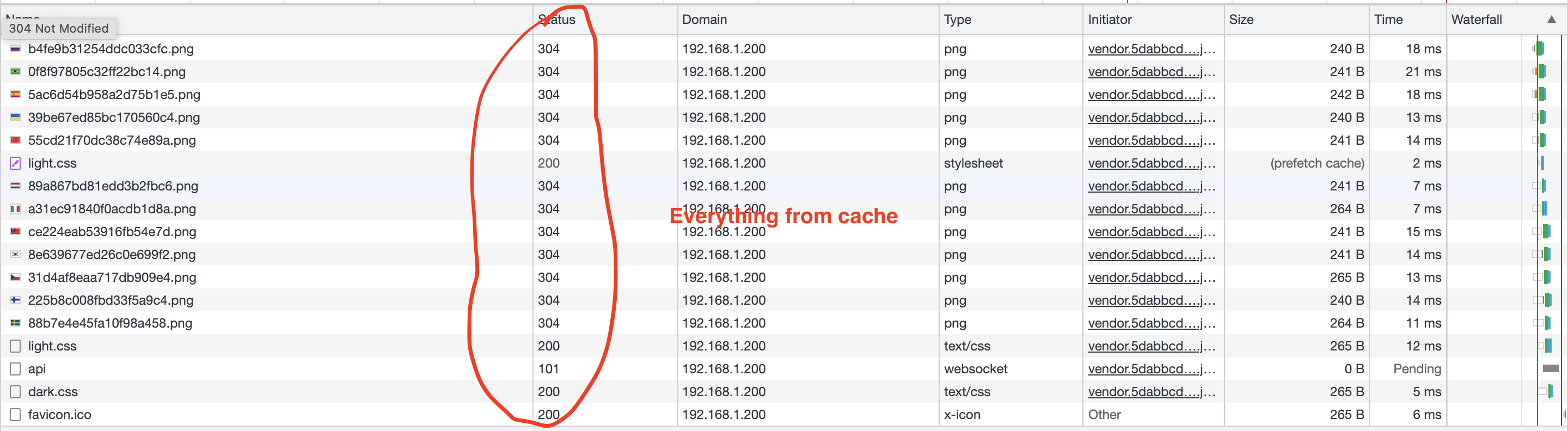Click the Other initiator of favicon.ico
The height and width of the screenshot is (431, 1568).
(1104, 415)
